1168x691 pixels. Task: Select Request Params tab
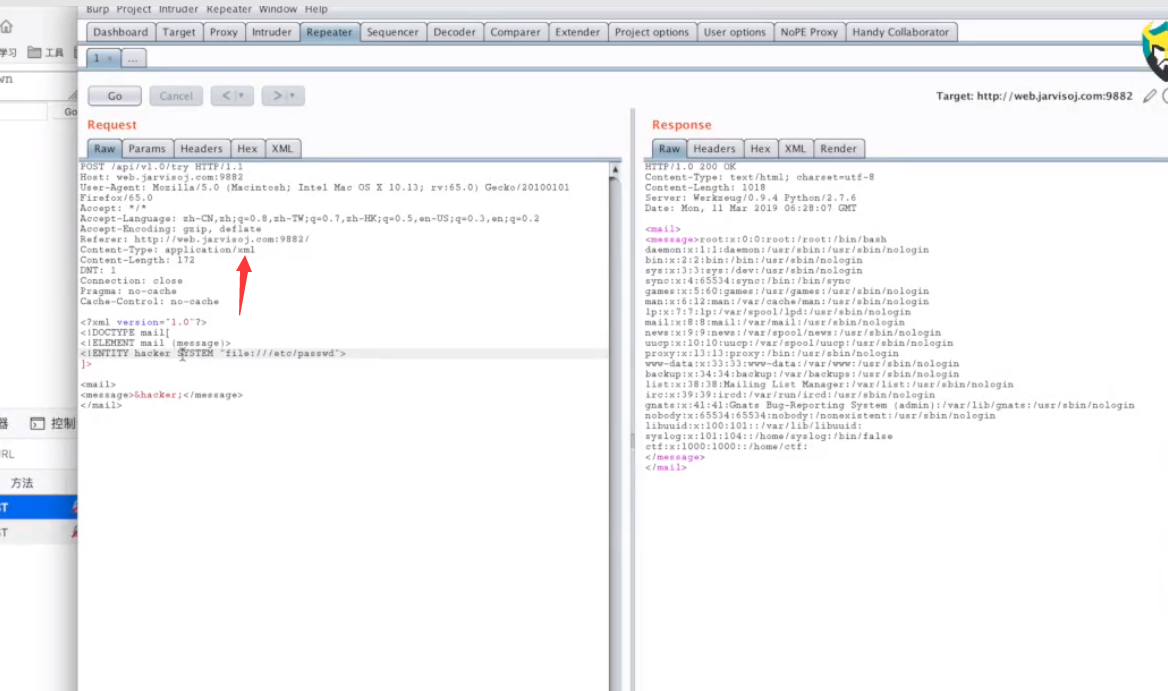tap(147, 149)
